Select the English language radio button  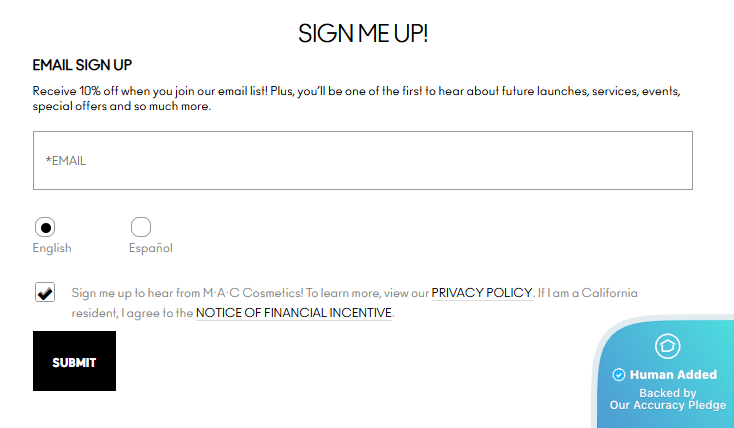45,227
